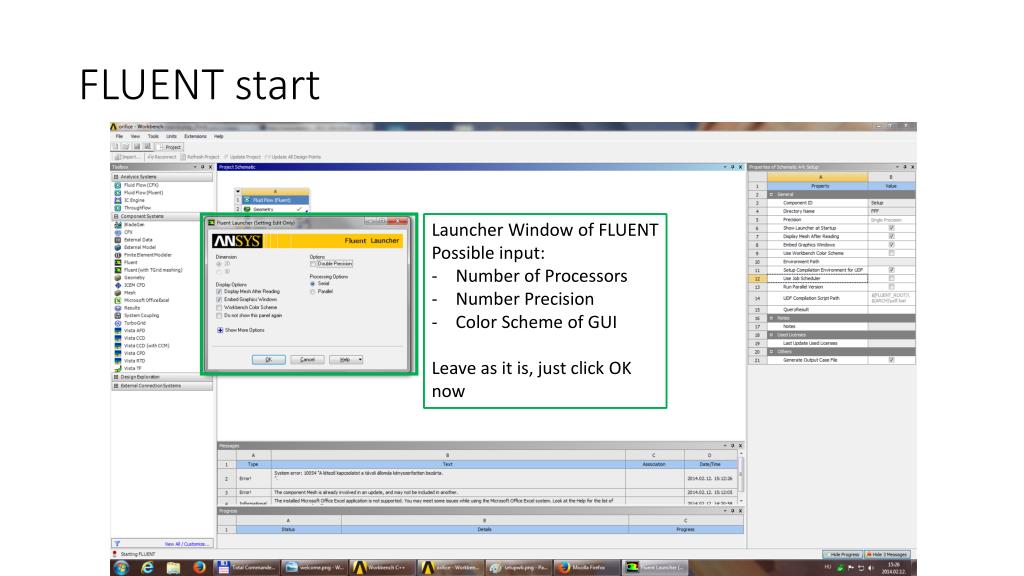Click View All / Customize link

[x=187, y=544]
